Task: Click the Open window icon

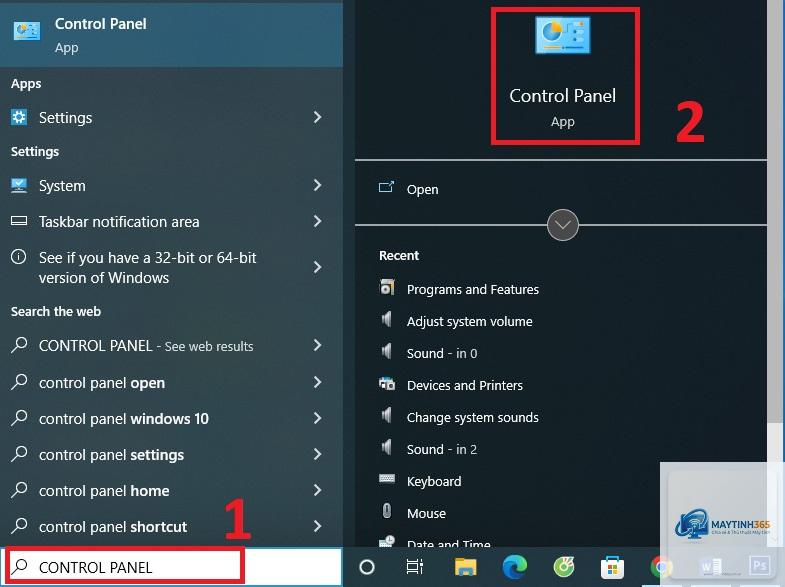Action: click(386, 187)
